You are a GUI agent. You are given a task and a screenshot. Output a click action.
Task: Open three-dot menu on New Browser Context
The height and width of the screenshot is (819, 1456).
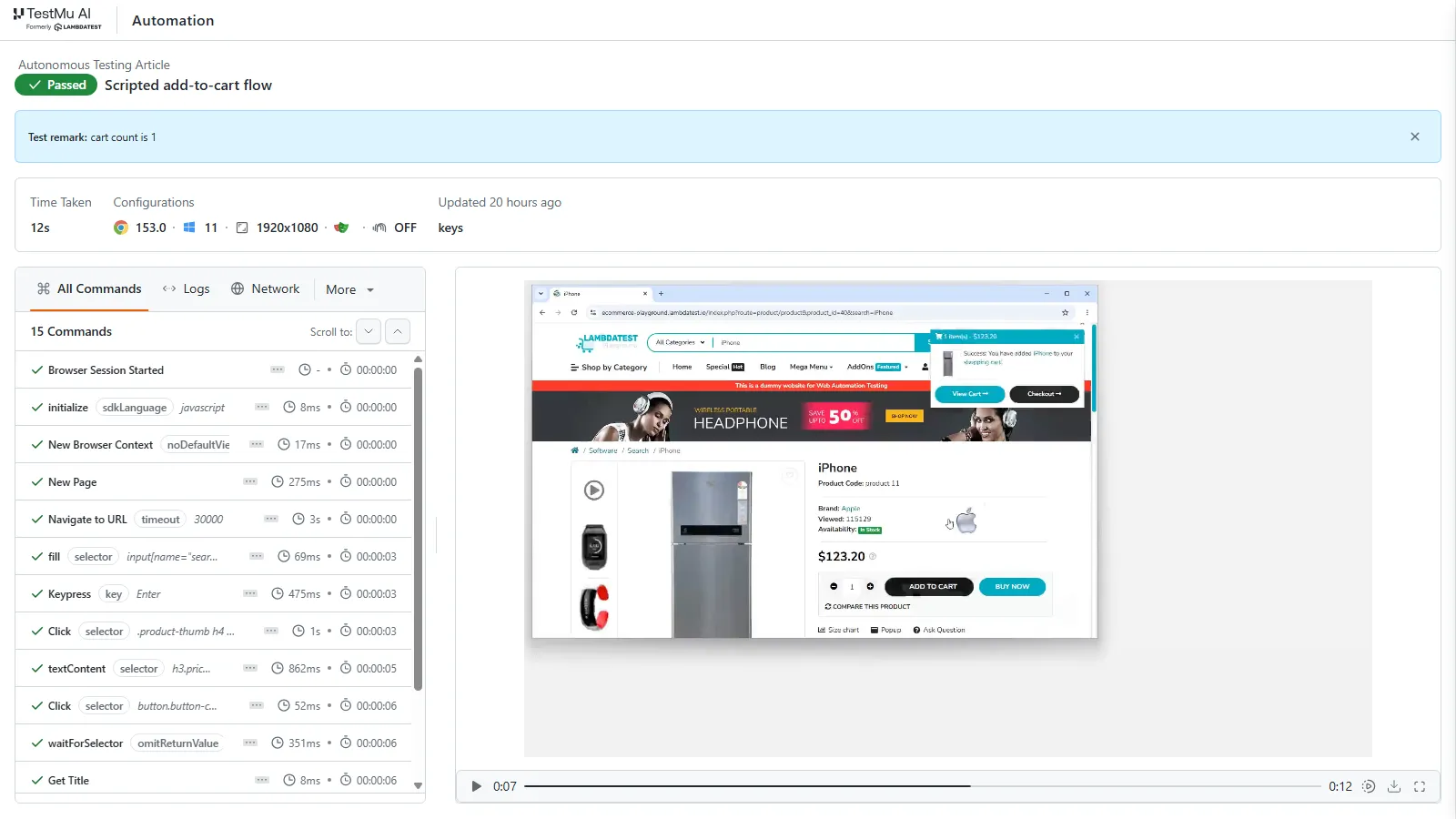pos(257,444)
